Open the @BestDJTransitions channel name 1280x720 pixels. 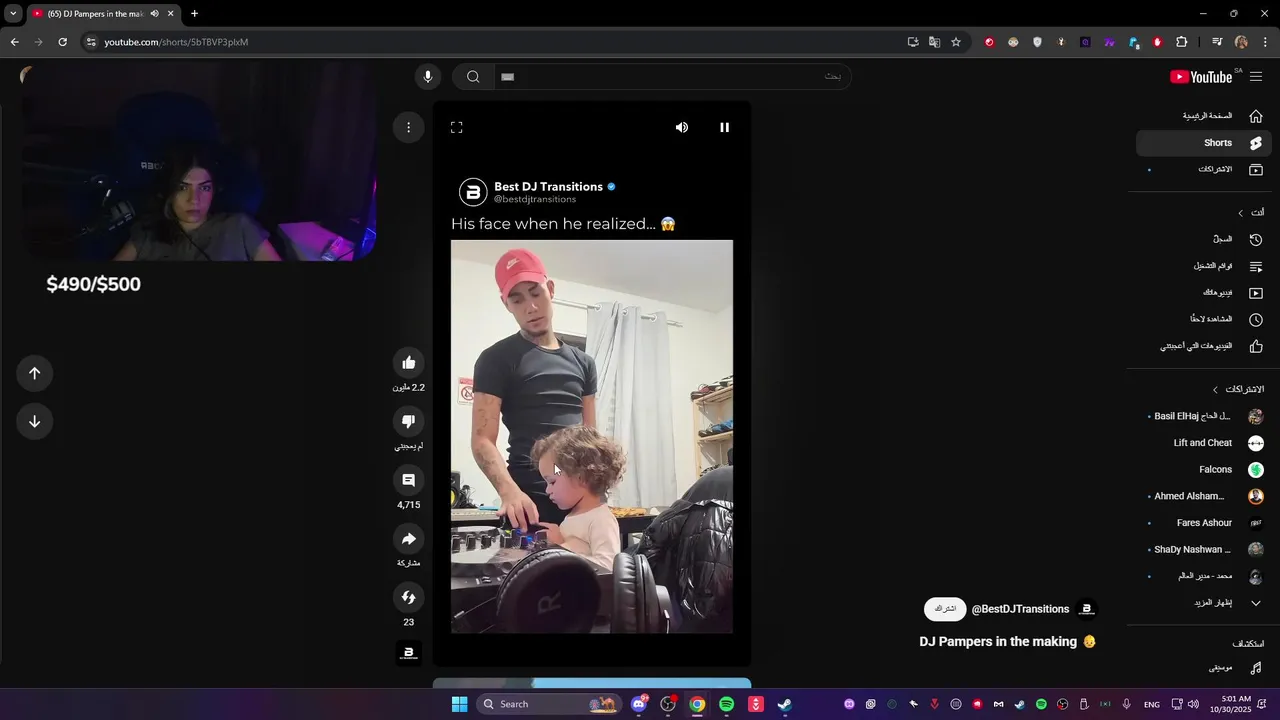pos(1020,609)
